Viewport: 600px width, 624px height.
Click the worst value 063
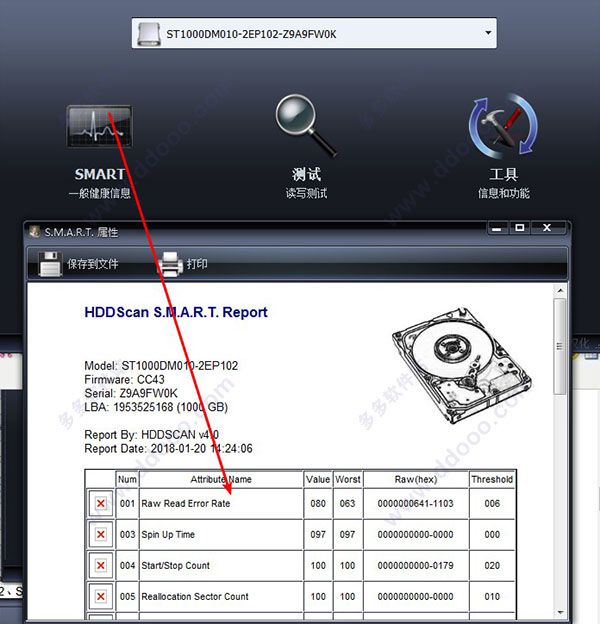347,503
